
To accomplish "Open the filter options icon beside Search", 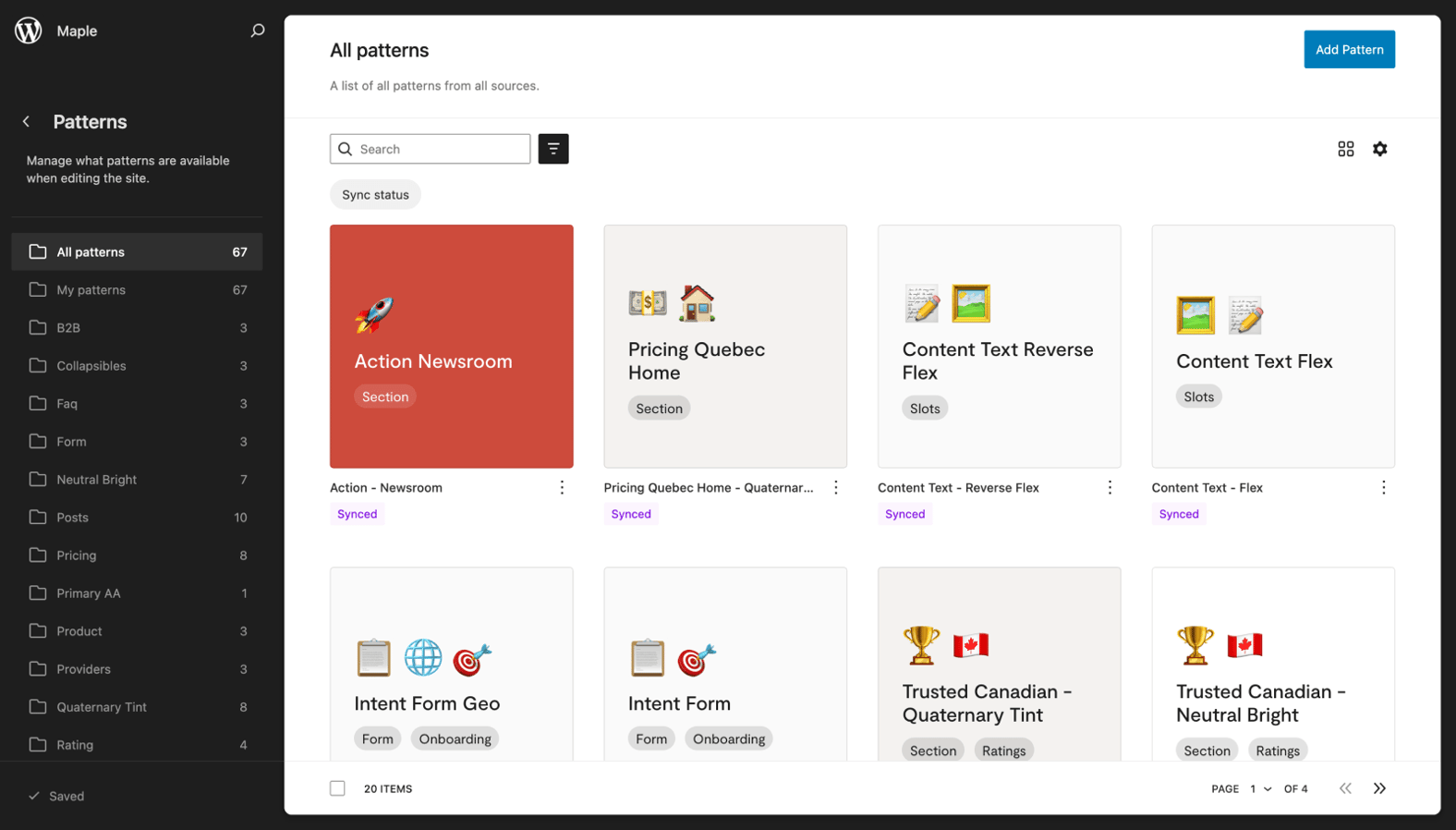I will pyautogui.click(x=553, y=149).
